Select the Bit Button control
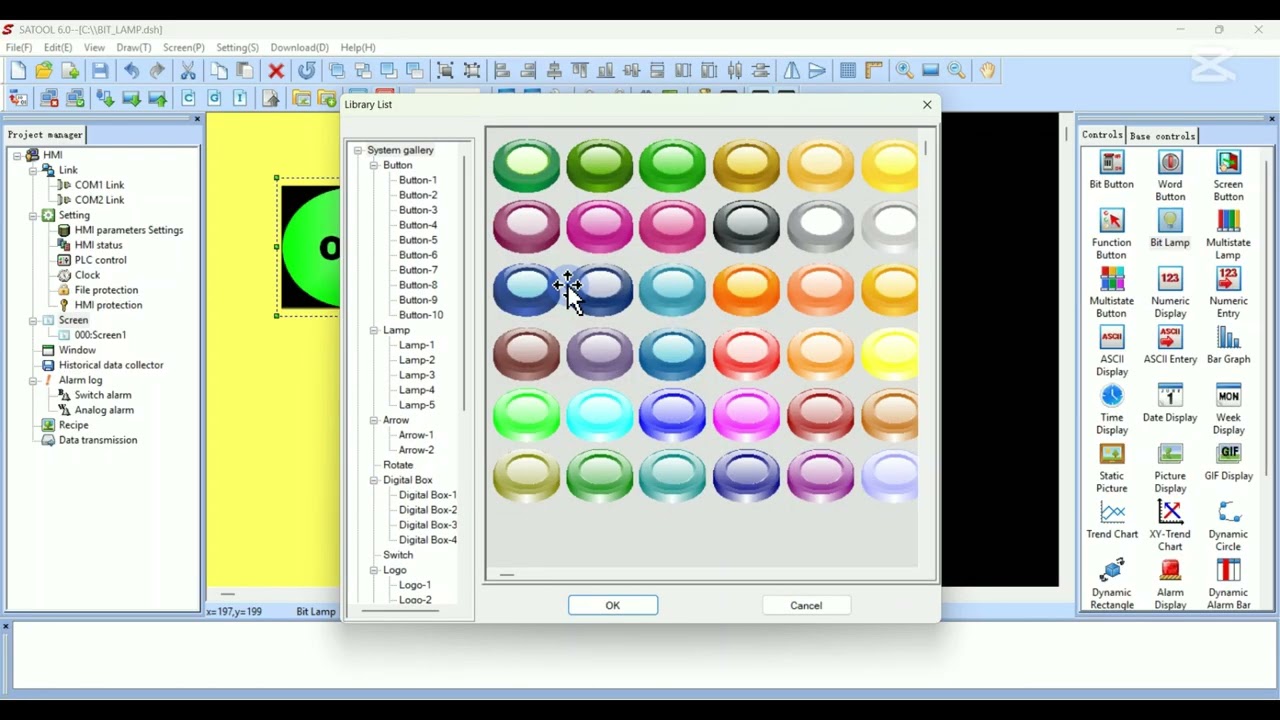Screen dimensions: 1280x720 pyautogui.click(x=1111, y=170)
